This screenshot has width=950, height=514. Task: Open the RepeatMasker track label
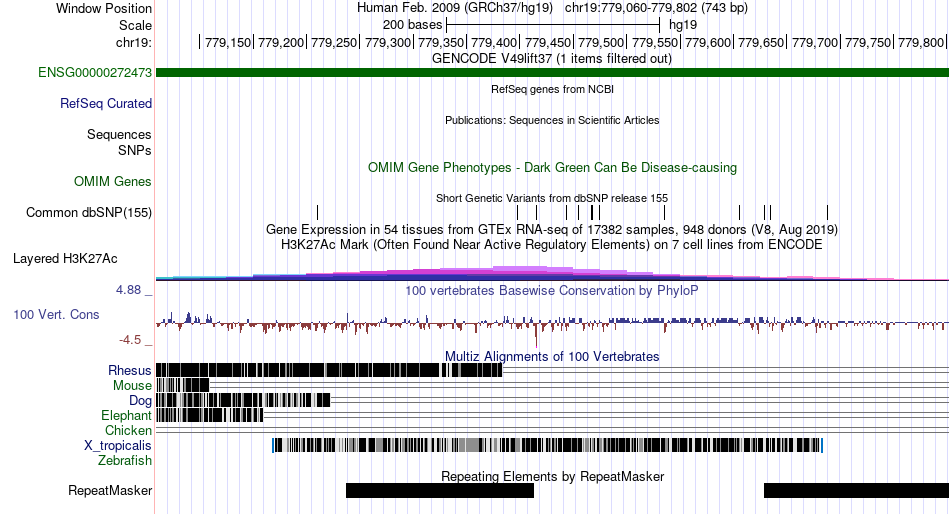(x=110, y=490)
